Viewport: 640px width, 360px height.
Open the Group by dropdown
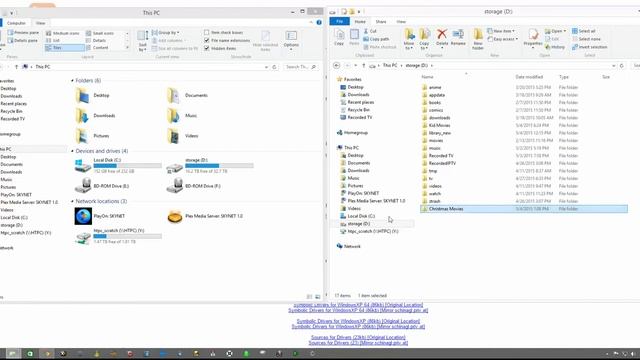166,32
